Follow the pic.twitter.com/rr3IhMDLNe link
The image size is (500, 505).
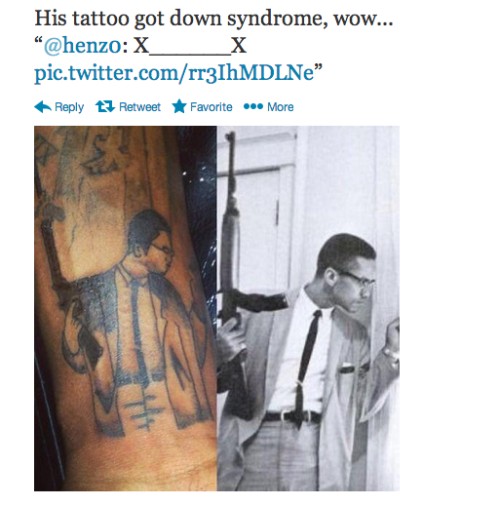click(174, 72)
